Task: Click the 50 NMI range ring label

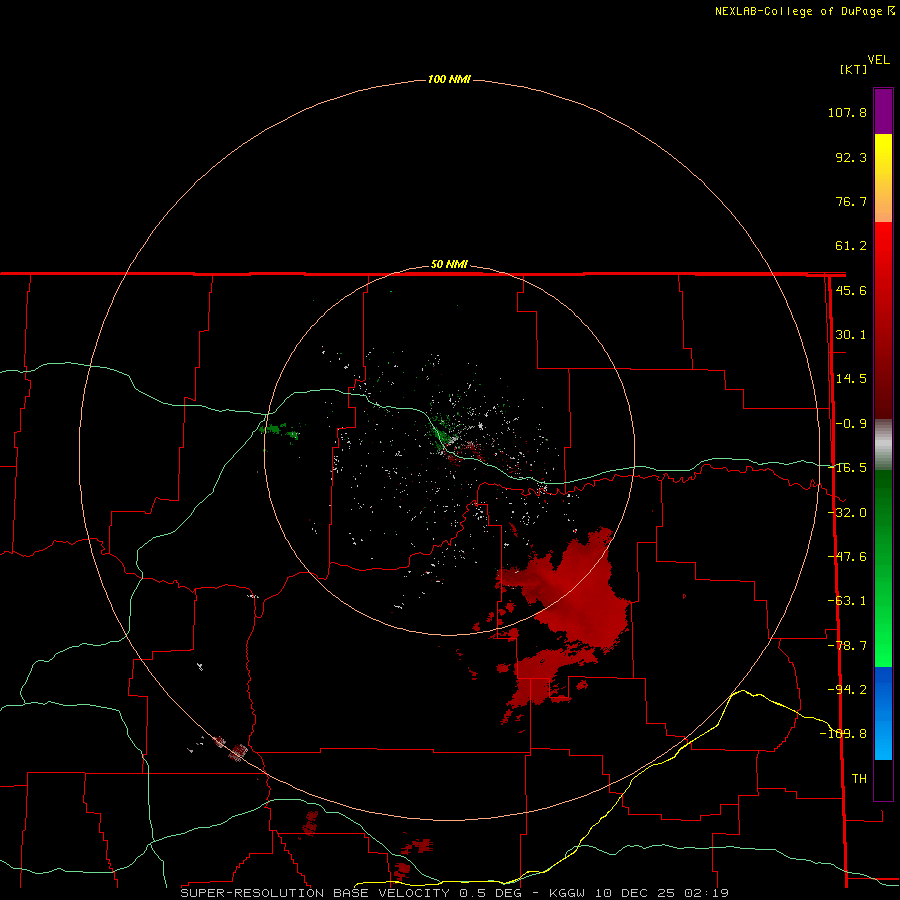Action: 449,264
